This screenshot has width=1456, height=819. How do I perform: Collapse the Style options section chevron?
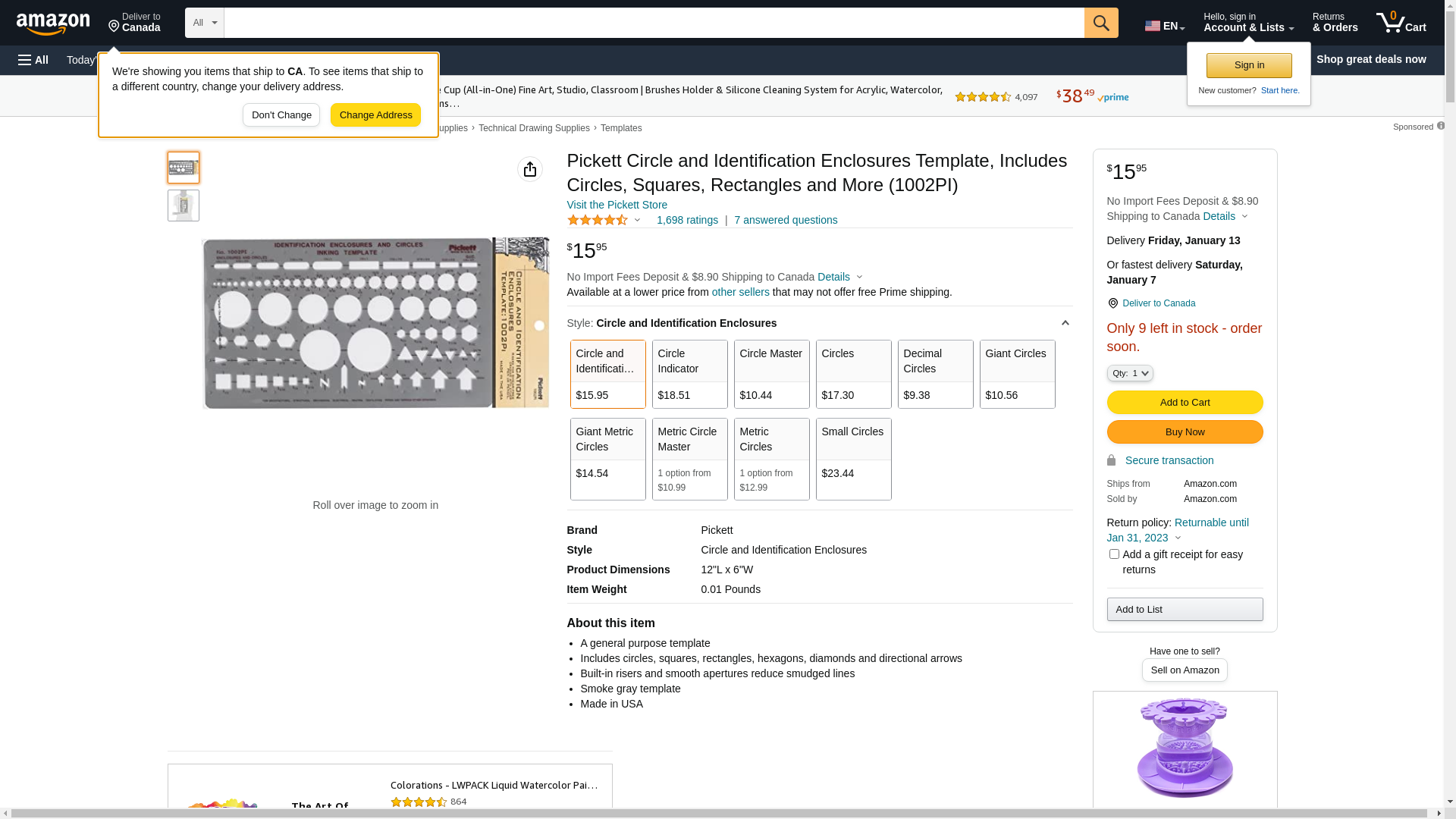tap(1065, 324)
